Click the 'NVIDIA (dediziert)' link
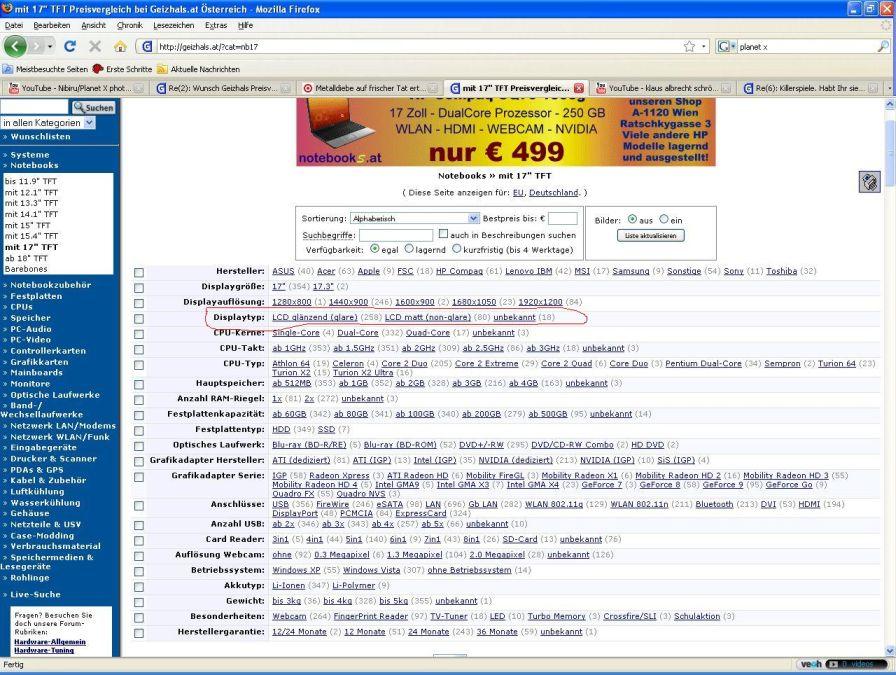 click(x=515, y=460)
